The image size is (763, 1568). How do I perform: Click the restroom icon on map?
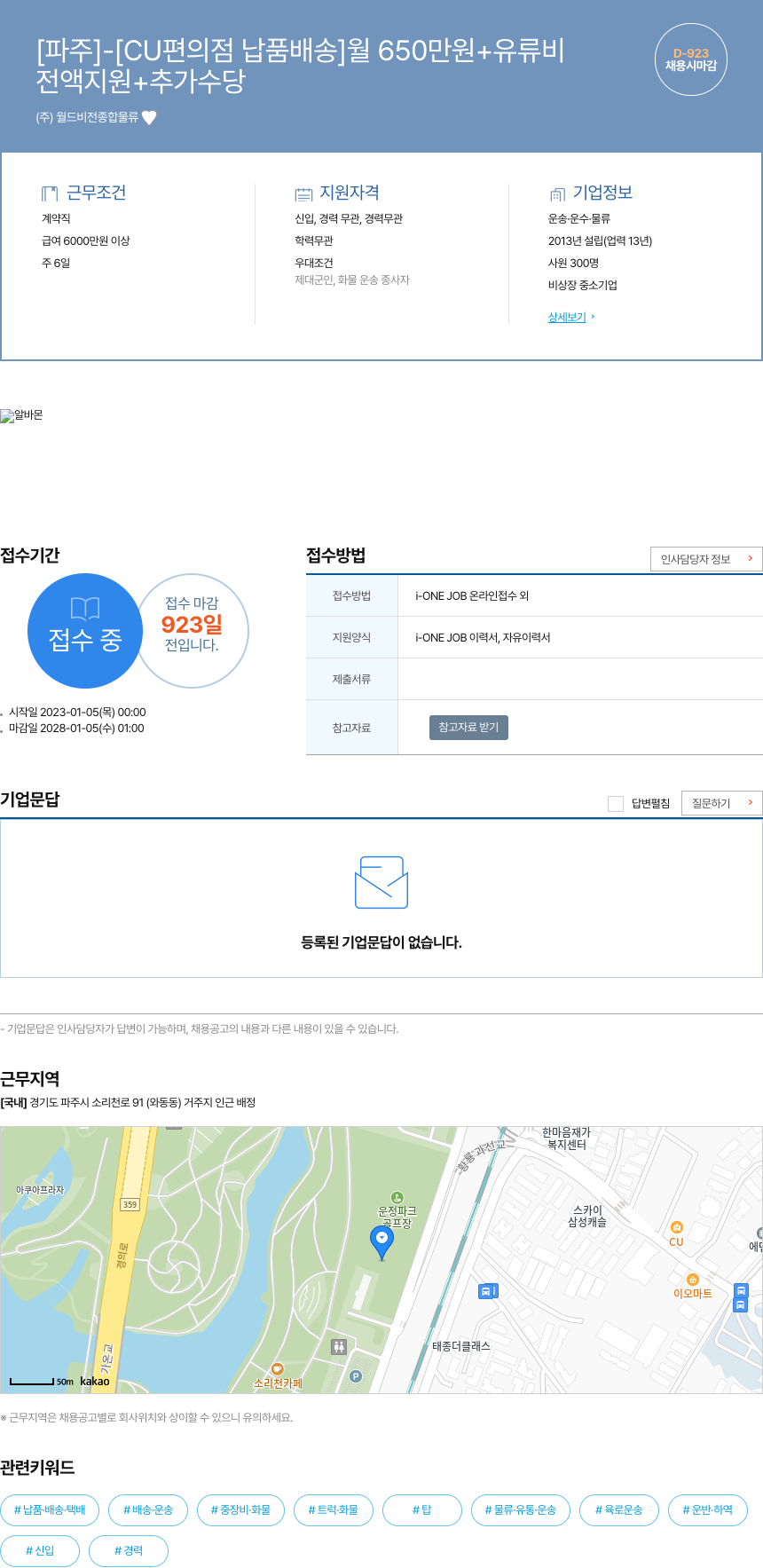click(339, 1347)
